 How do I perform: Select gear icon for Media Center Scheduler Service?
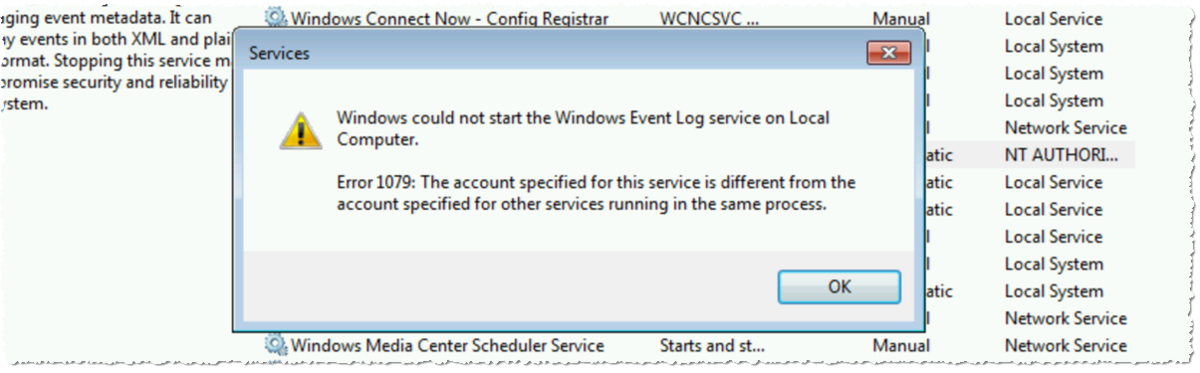(275, 345)
